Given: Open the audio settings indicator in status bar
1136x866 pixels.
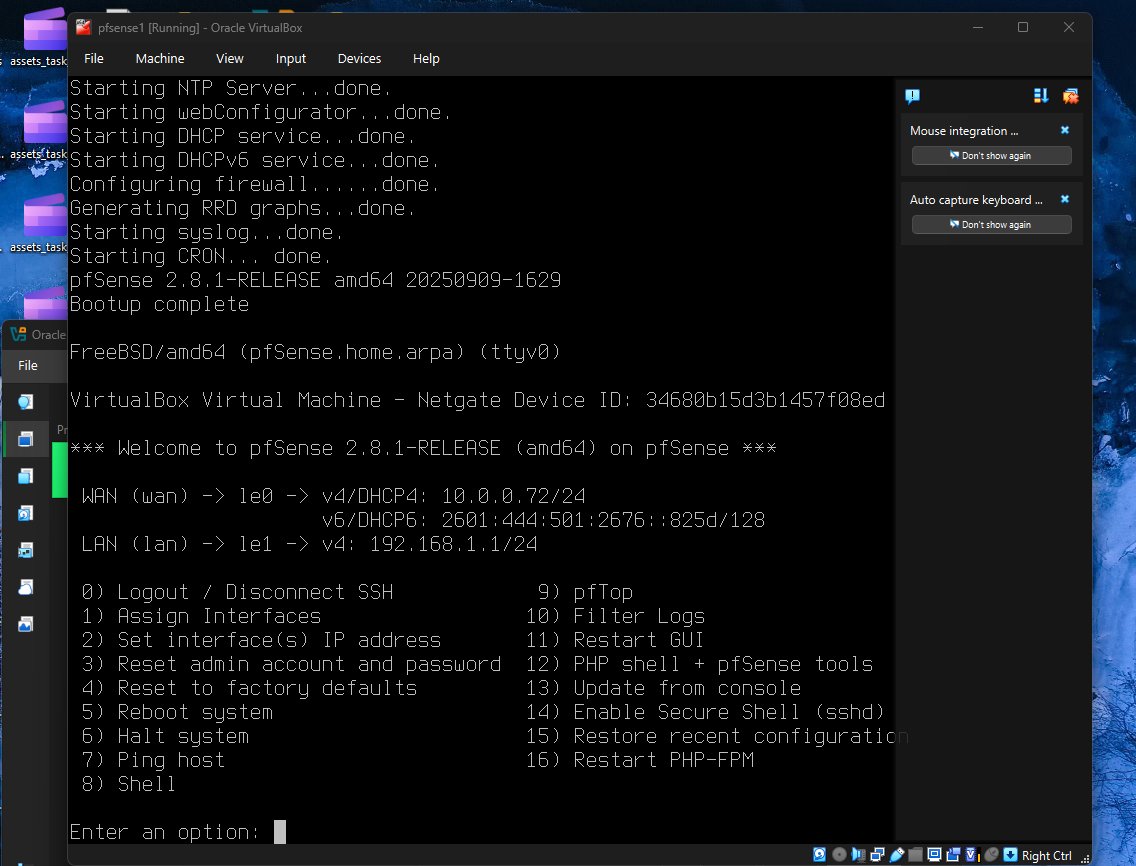Looking at the screenshot, I should [x=859, y=855].
